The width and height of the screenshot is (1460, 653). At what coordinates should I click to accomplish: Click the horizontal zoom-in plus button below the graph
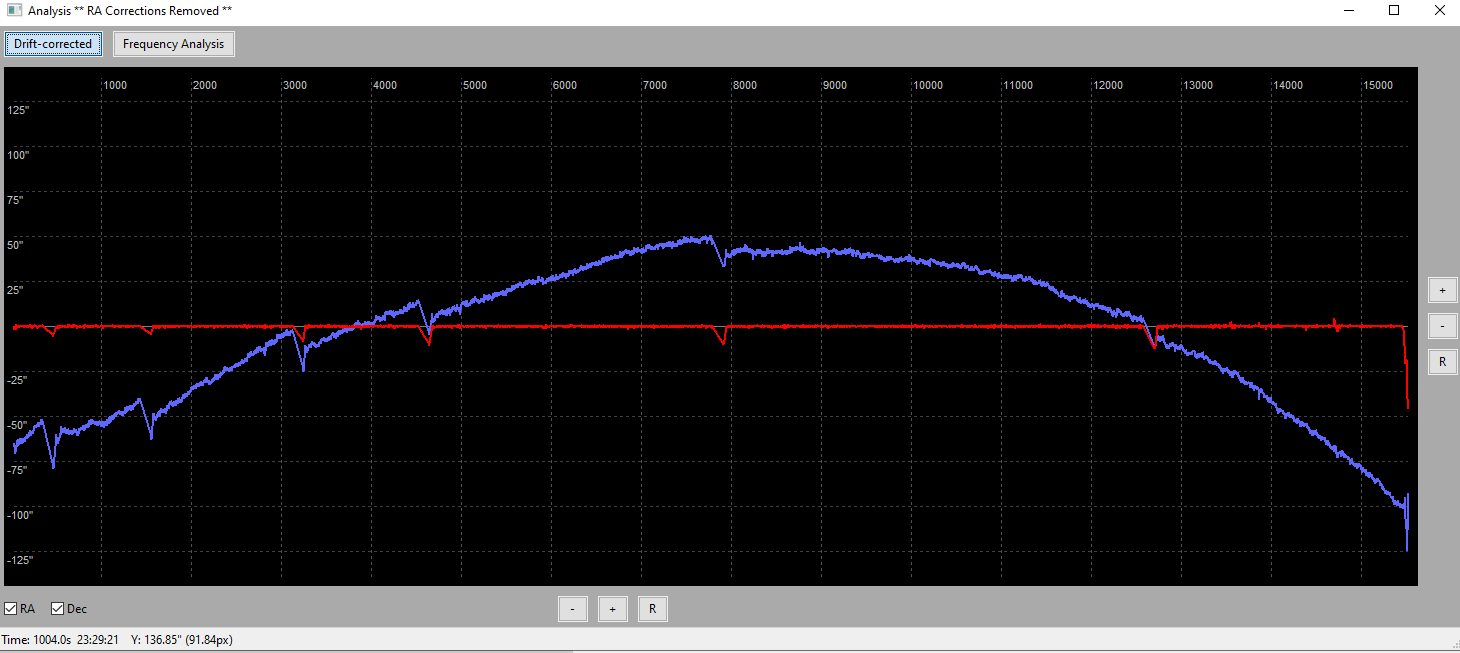pyautogui.click(x=612, y=609)
